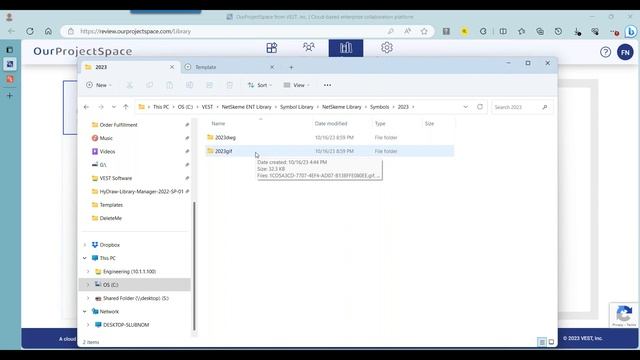Sort by the Type column header
This screenshot has width=640, height=360.
[380, 123]
